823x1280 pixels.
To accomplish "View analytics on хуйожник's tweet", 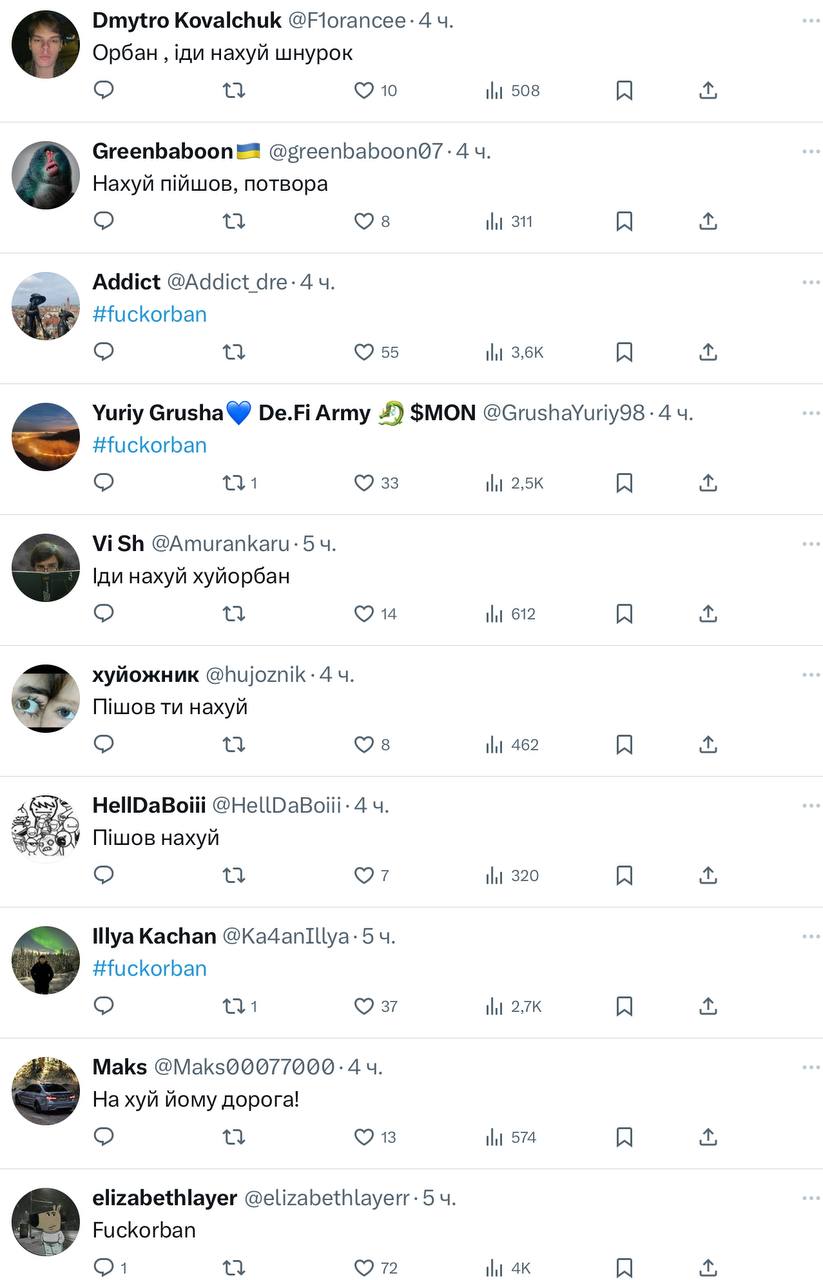I will point(511,745).
